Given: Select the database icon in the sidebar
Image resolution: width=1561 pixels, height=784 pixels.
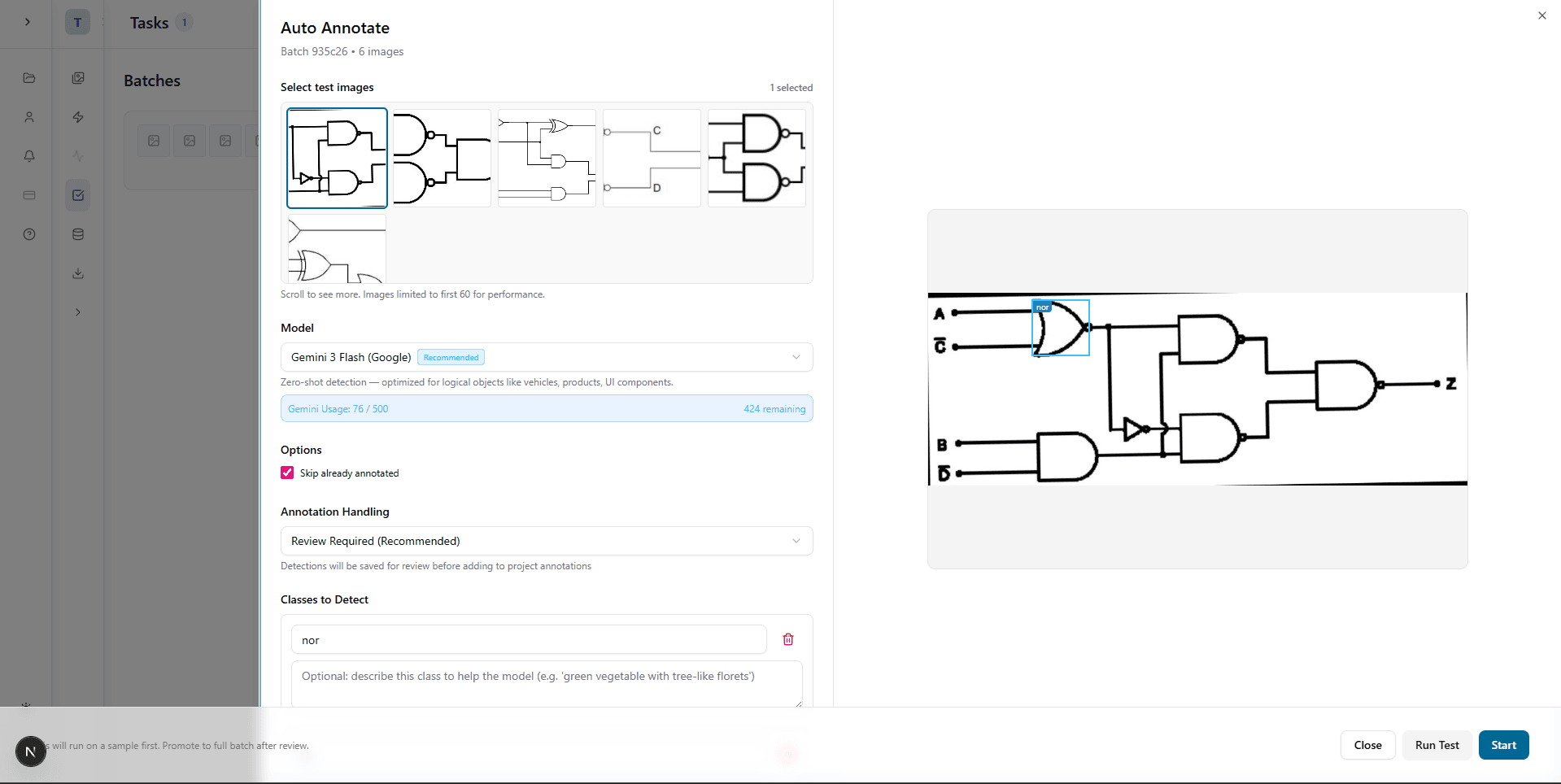Looking at the screenshot, I should tap(77, 233).
